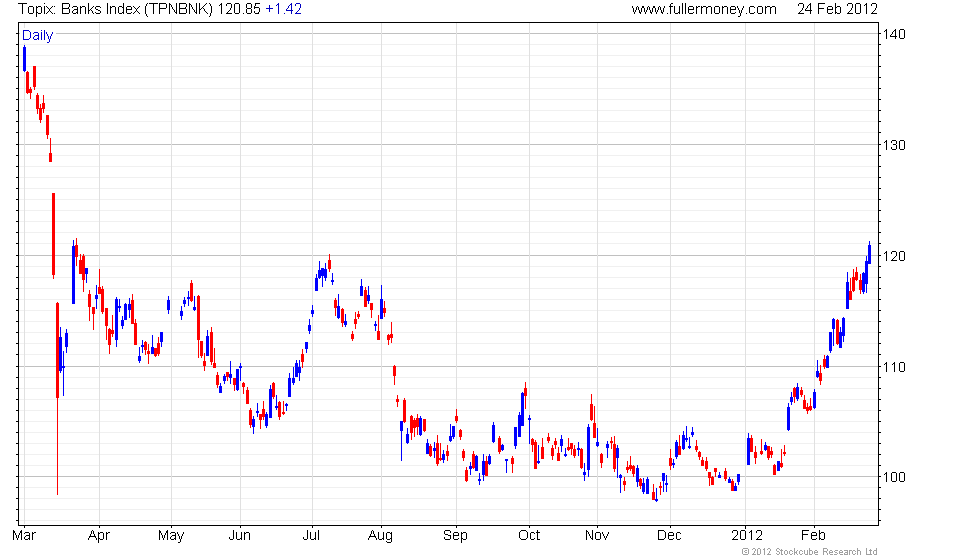The width and height of the screenshot is (960, 560).
Task: Click the 'Mar' month label
Action: (x=24, y=536)
